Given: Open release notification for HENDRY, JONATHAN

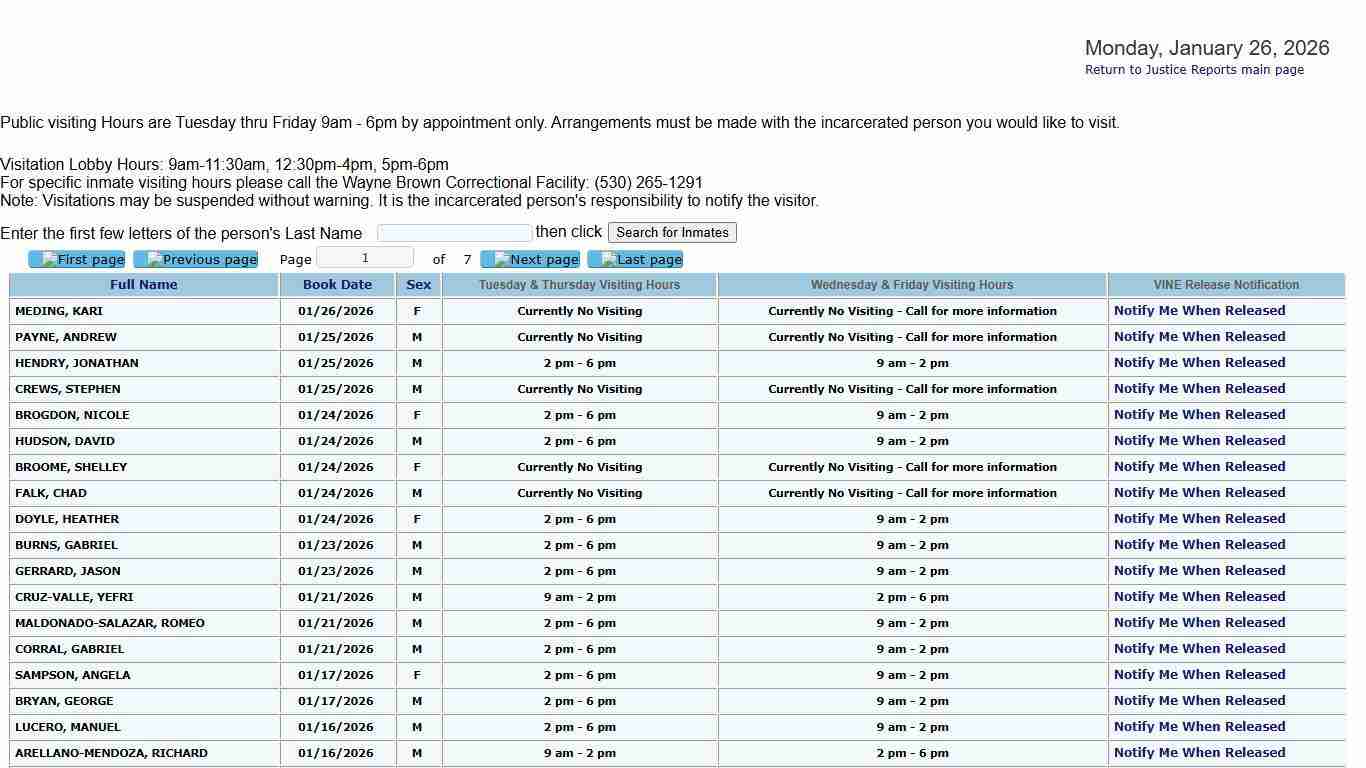Looking at the screenshot, I should pyautogui.click(x=1199, y=363).
